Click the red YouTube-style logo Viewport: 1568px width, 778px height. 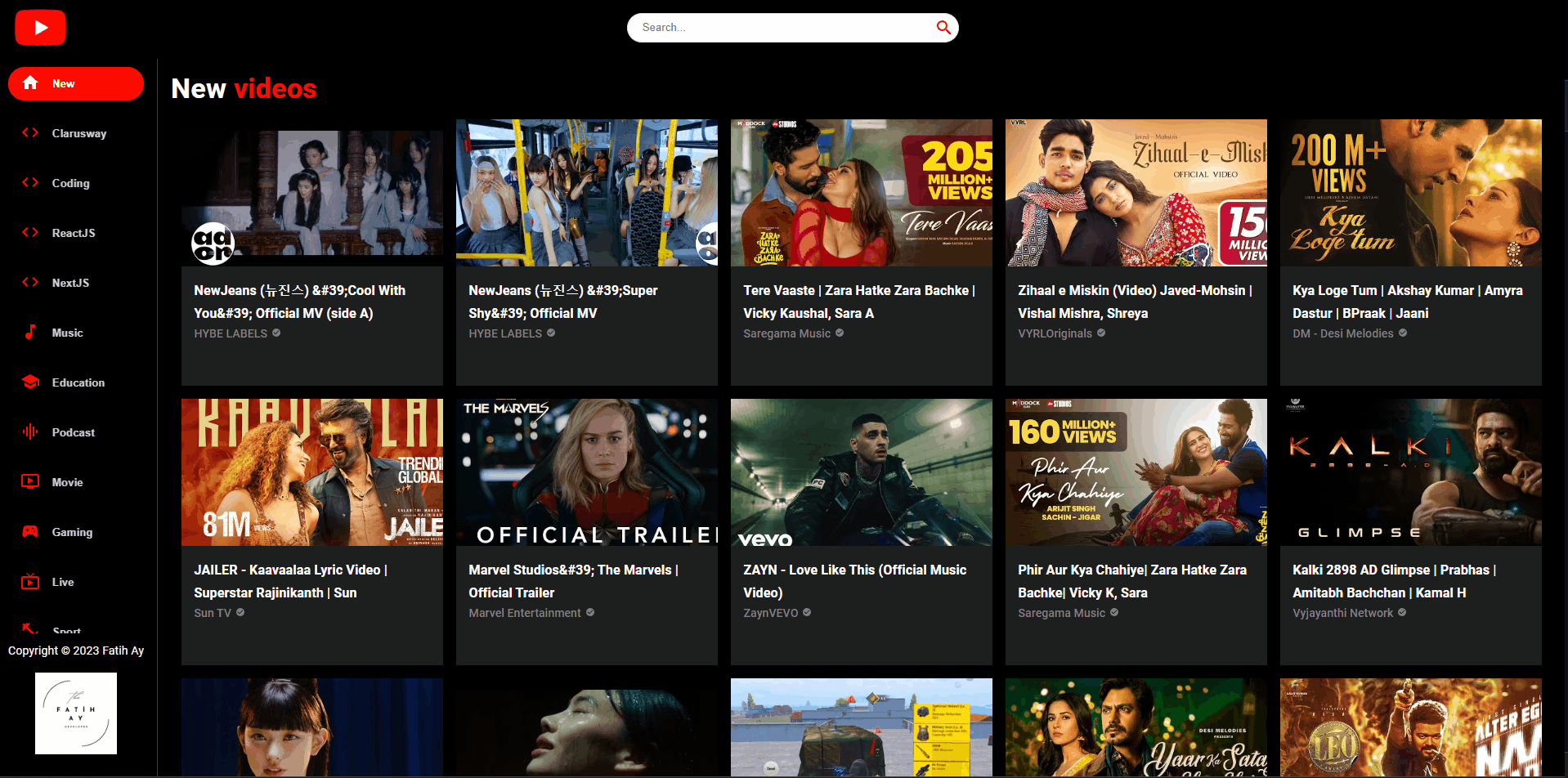[40, 28]
